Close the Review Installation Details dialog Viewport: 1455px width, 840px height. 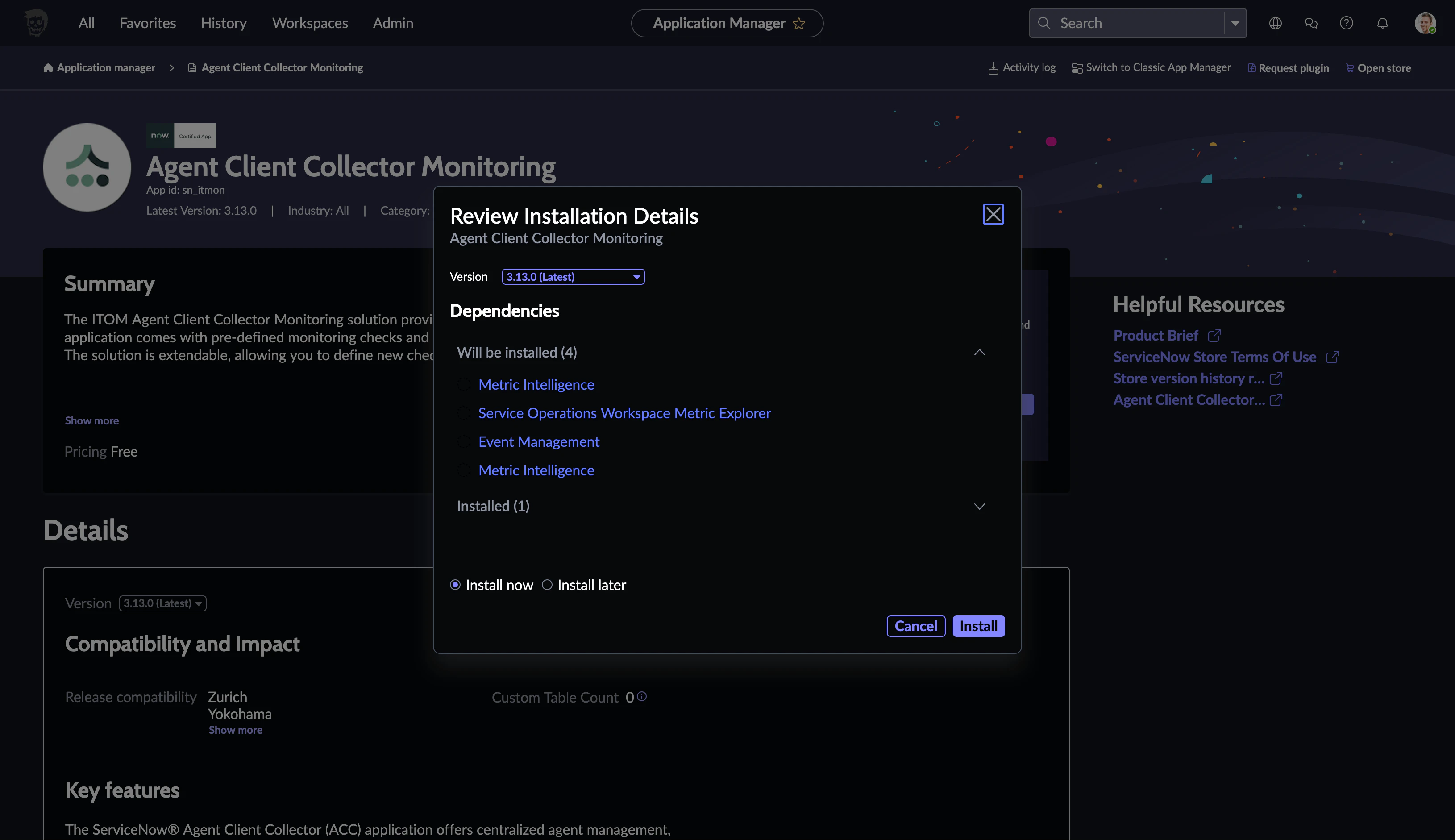[993, 215]
